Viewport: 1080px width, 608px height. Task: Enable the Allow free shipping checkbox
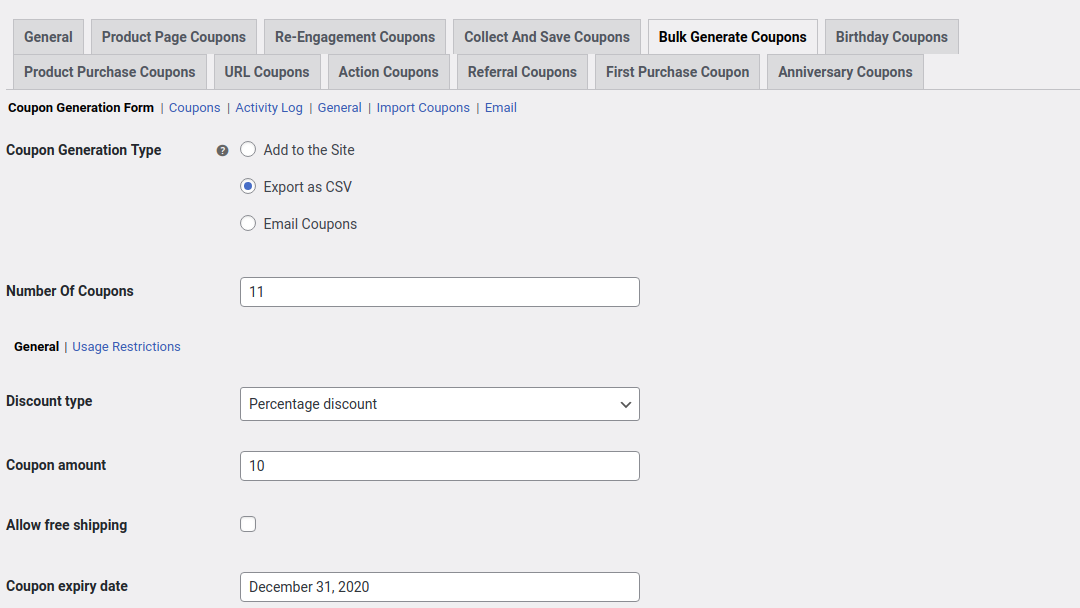(x=247, y=524)
